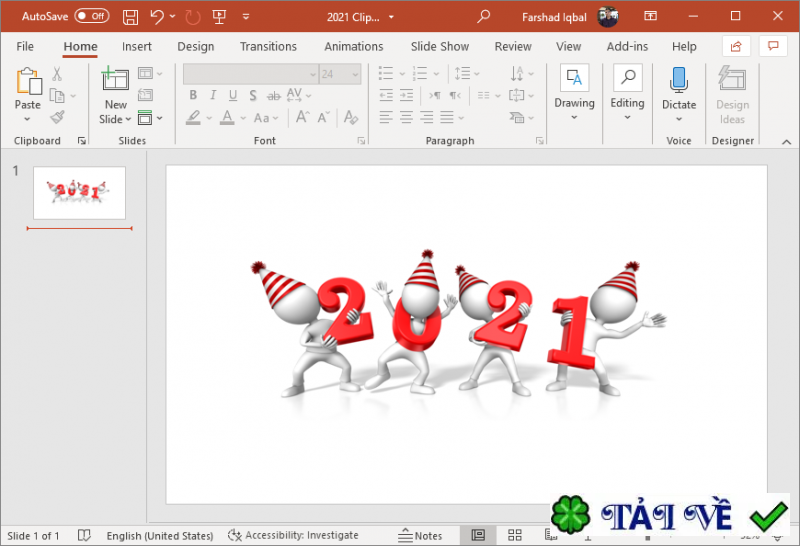
Task: Toggle Strikethrough formatting
Action: coord(274,95)
